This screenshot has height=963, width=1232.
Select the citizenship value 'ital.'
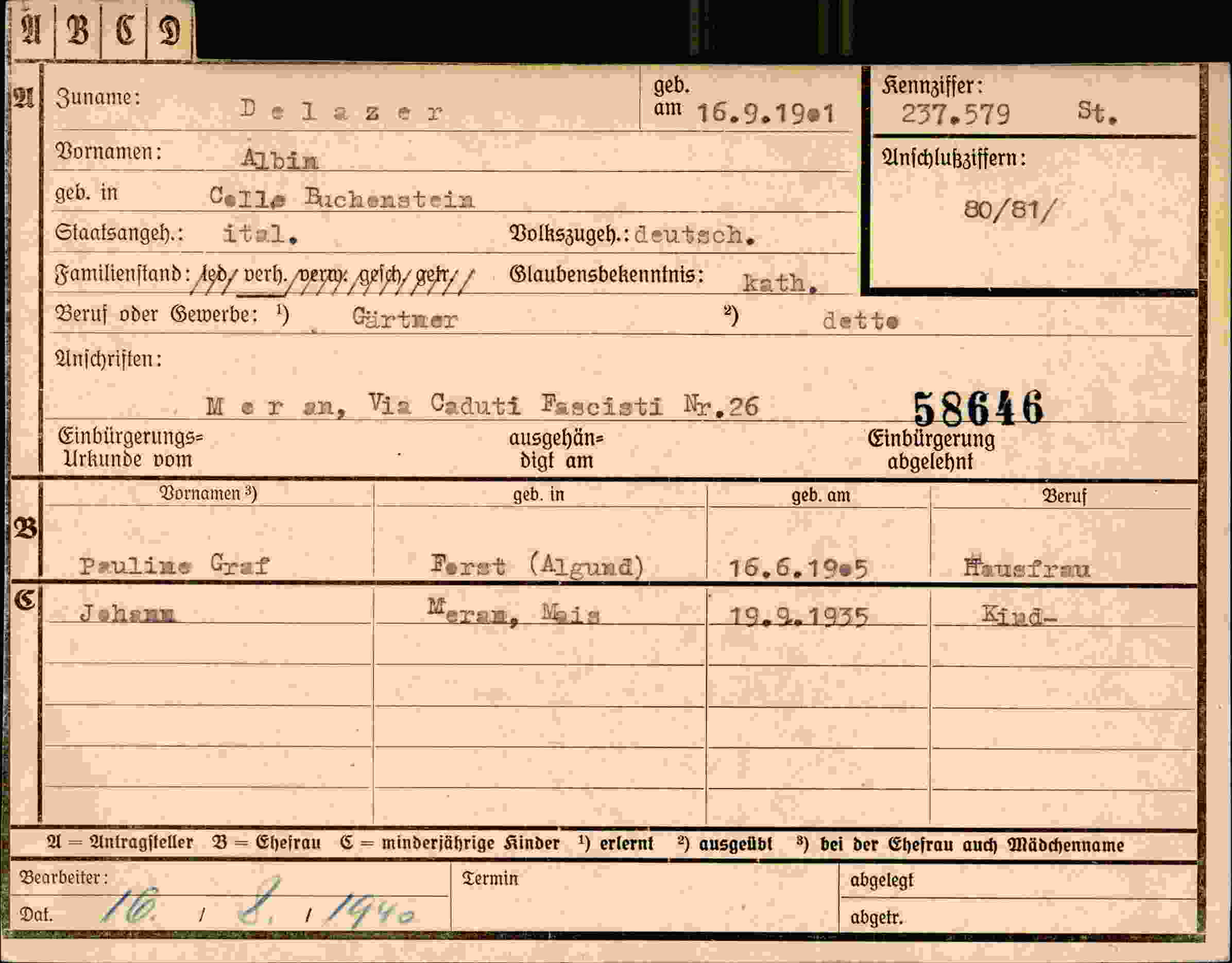click(x=260, y=234)
